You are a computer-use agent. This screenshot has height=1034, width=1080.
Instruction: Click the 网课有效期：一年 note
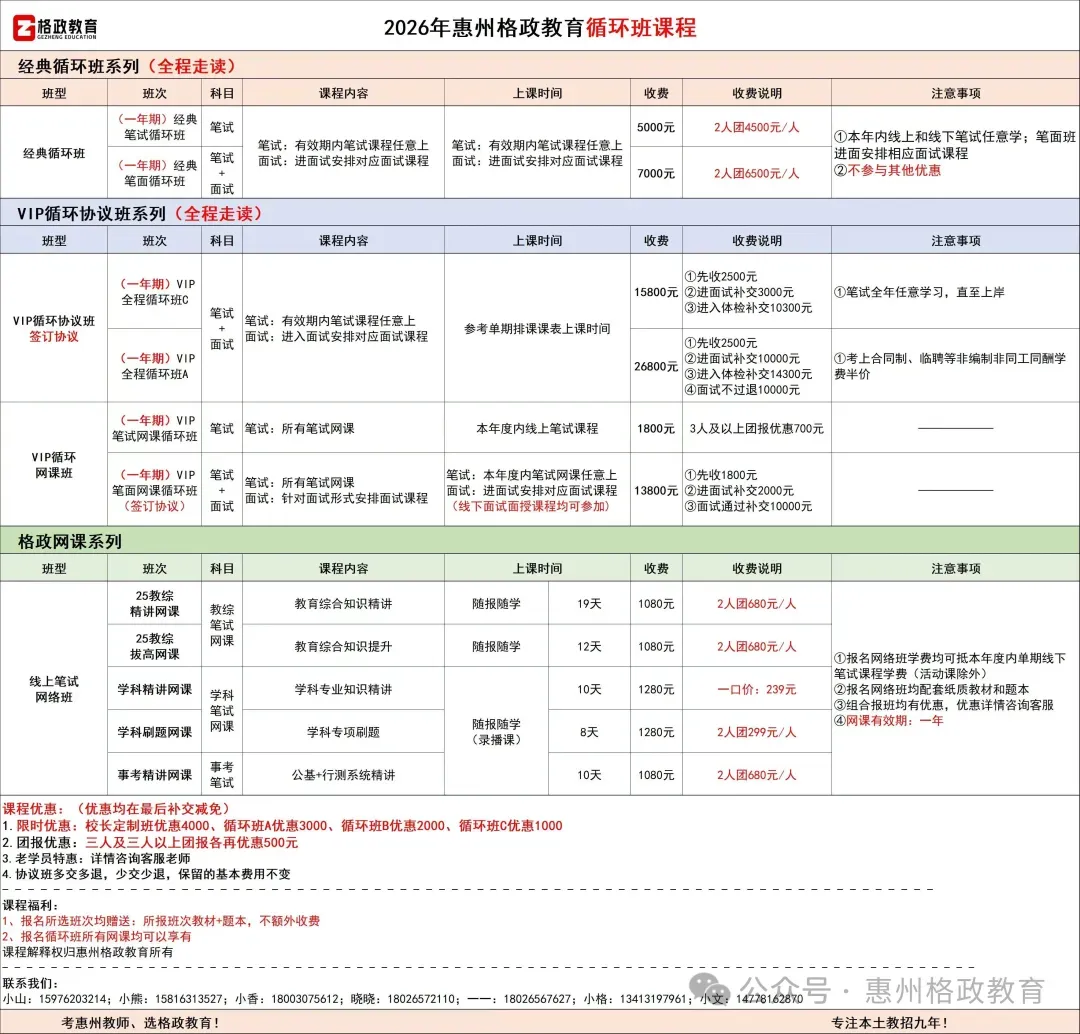pyautogui.click(x=889, y=721)
